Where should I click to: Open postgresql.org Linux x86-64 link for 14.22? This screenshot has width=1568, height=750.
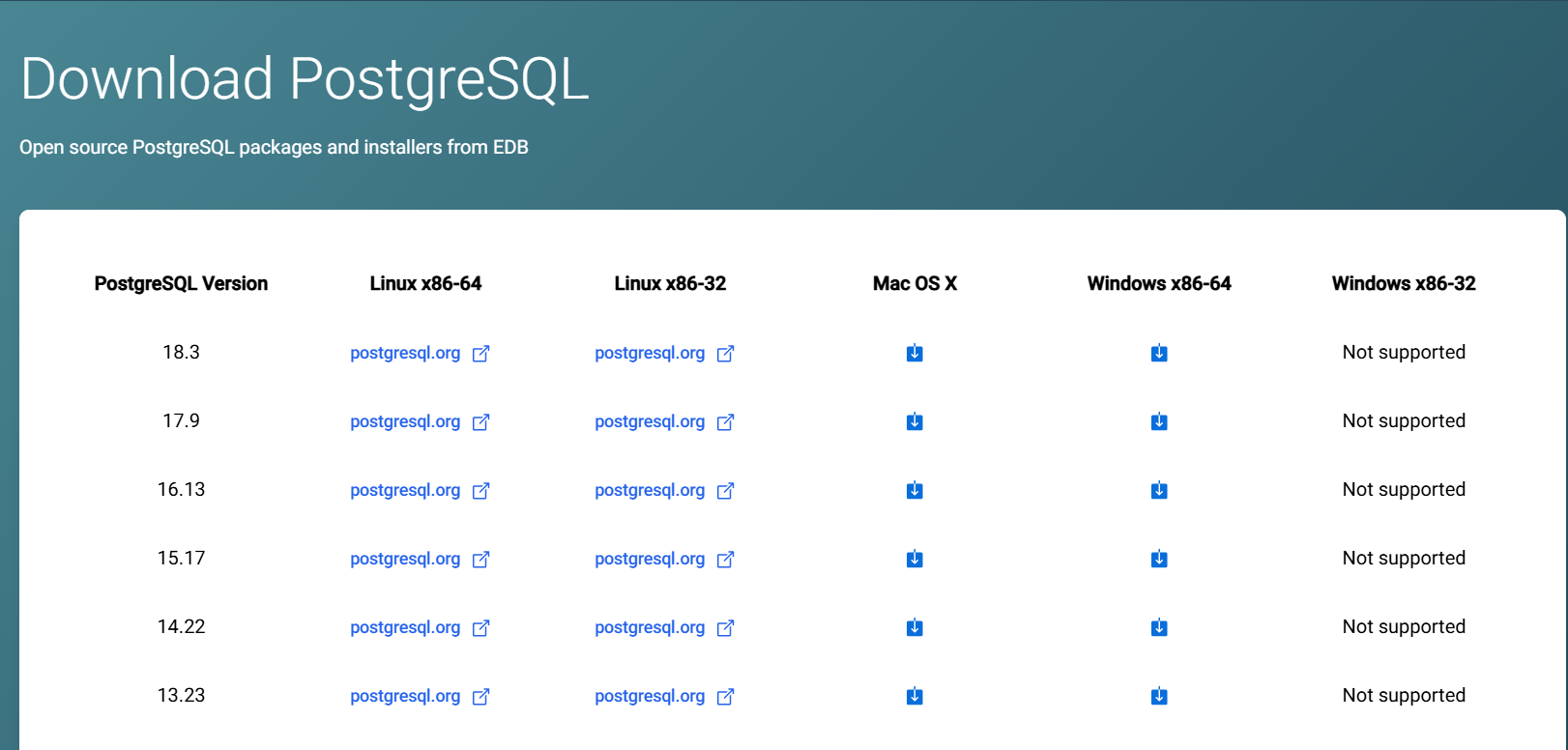click(x=420, y=627)
